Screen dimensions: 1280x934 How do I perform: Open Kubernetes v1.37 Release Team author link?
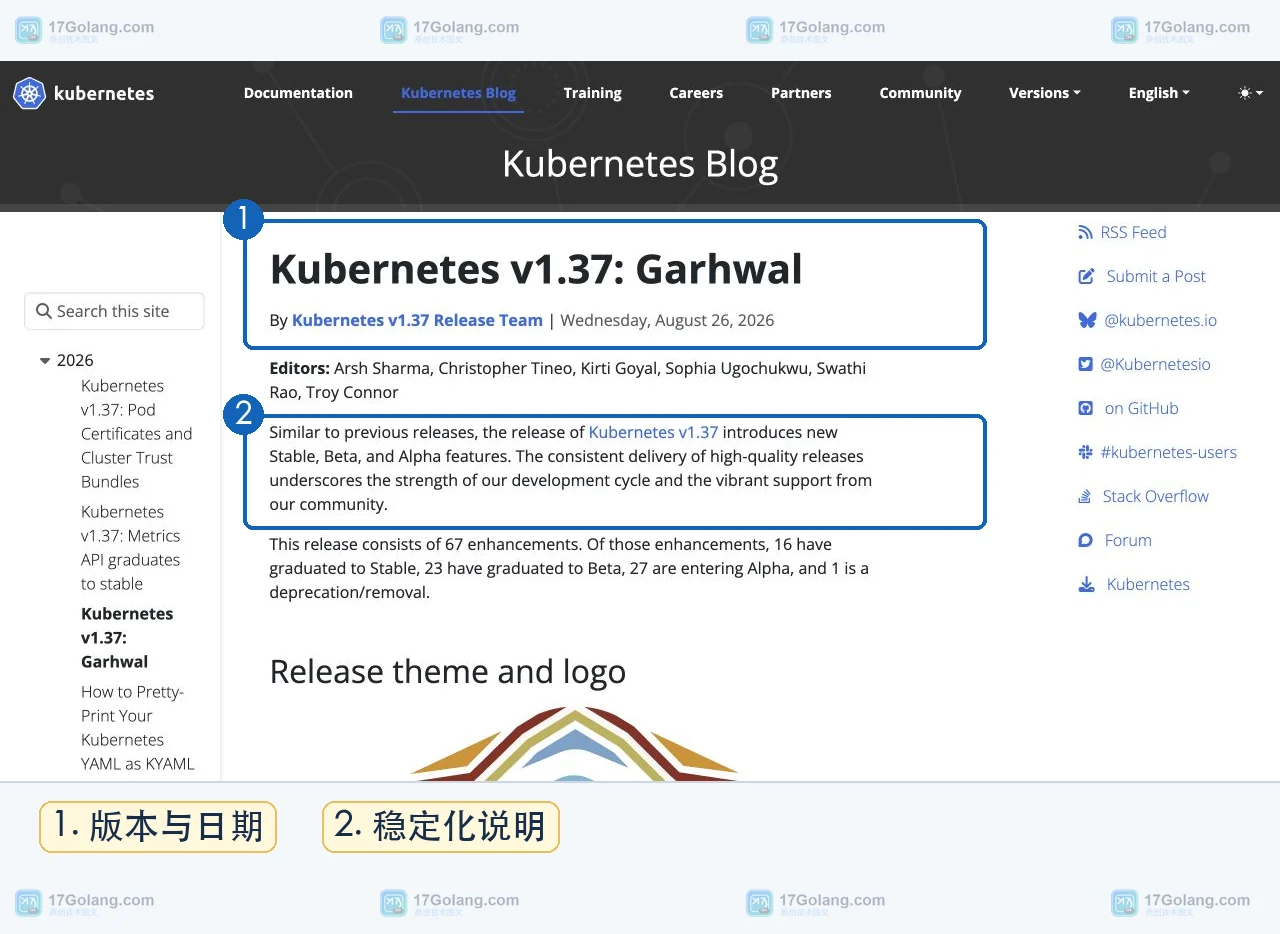[x=417, y=320]
